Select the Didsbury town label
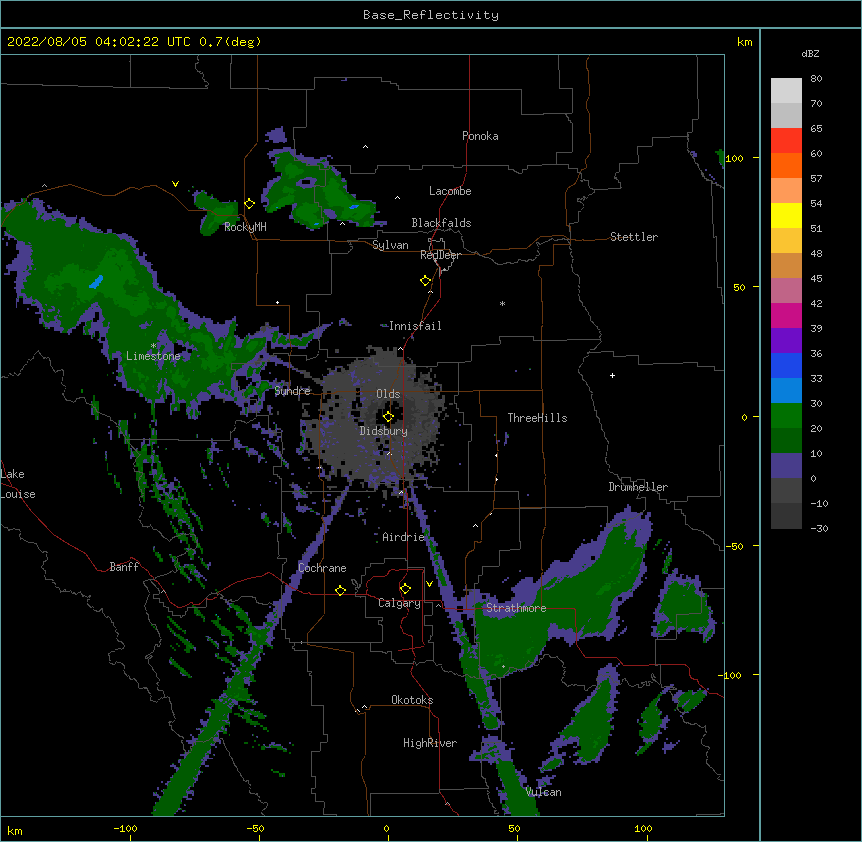Viewport: 862px width, 842px height. 384,431
